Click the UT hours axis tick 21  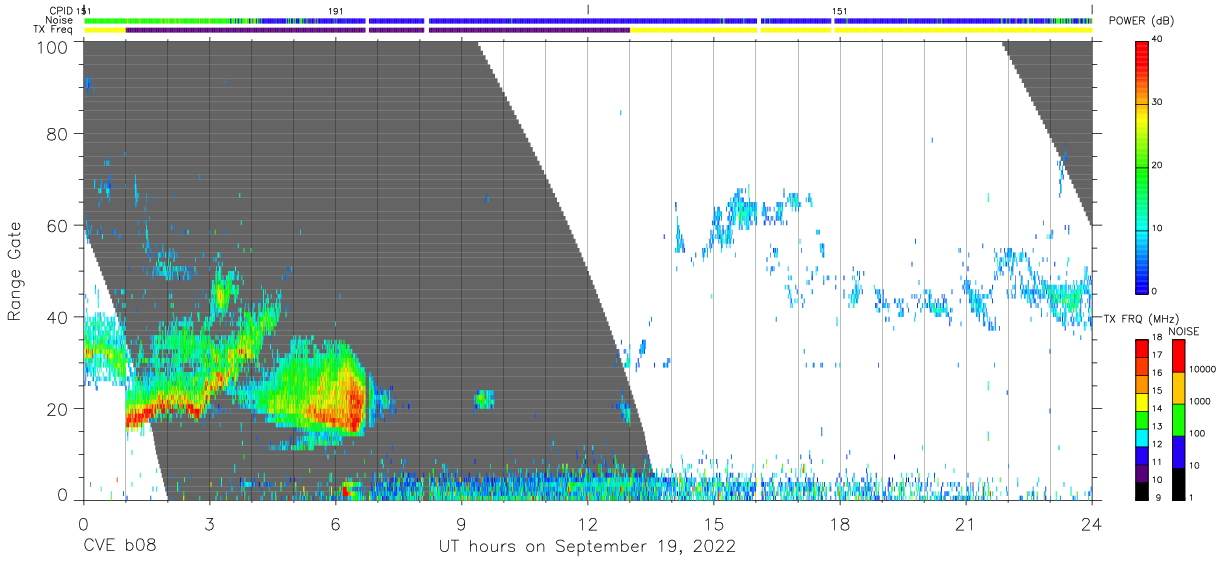tap(966, 524)
